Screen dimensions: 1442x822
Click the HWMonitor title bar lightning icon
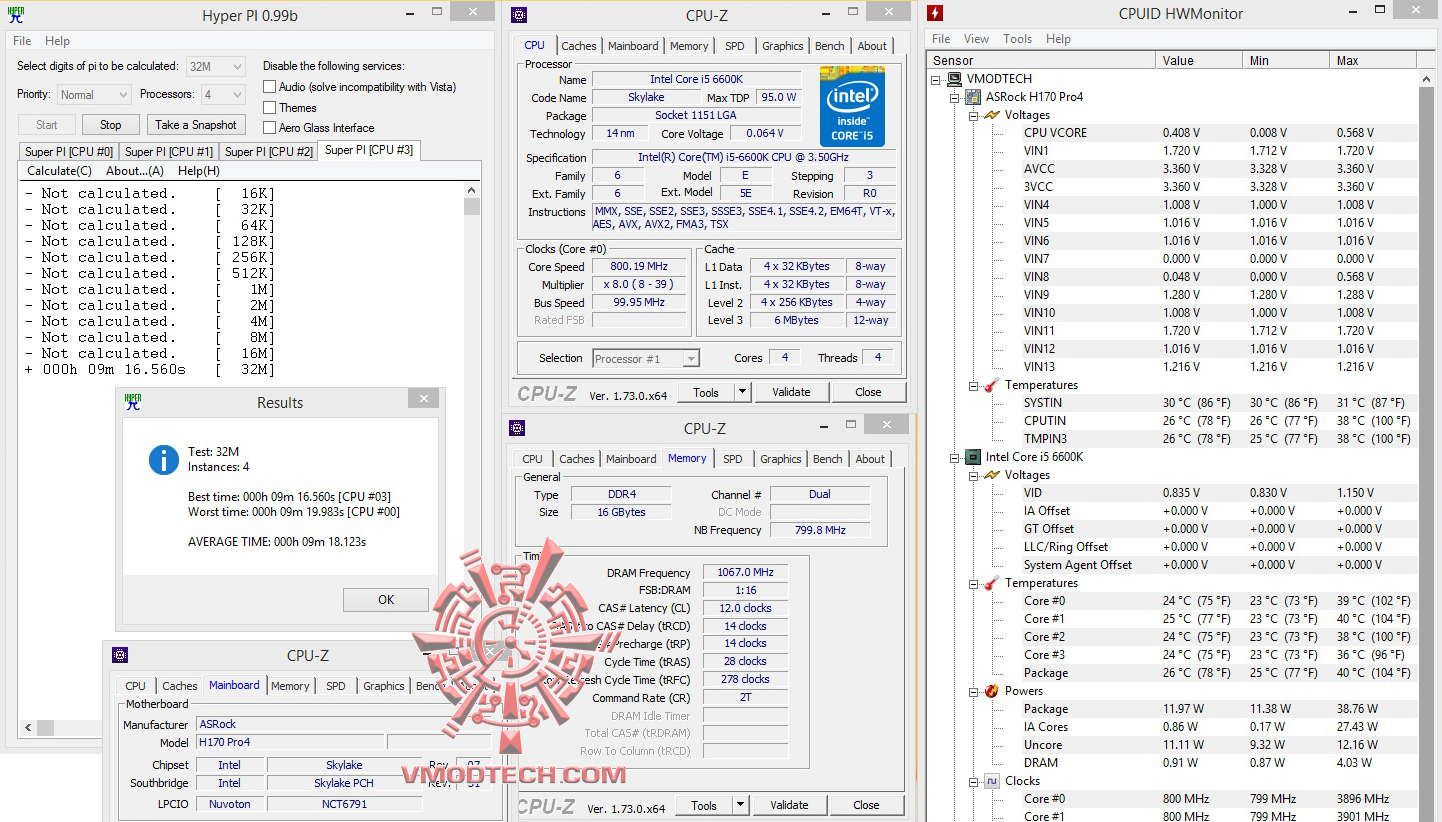click(x=934, y=14)
